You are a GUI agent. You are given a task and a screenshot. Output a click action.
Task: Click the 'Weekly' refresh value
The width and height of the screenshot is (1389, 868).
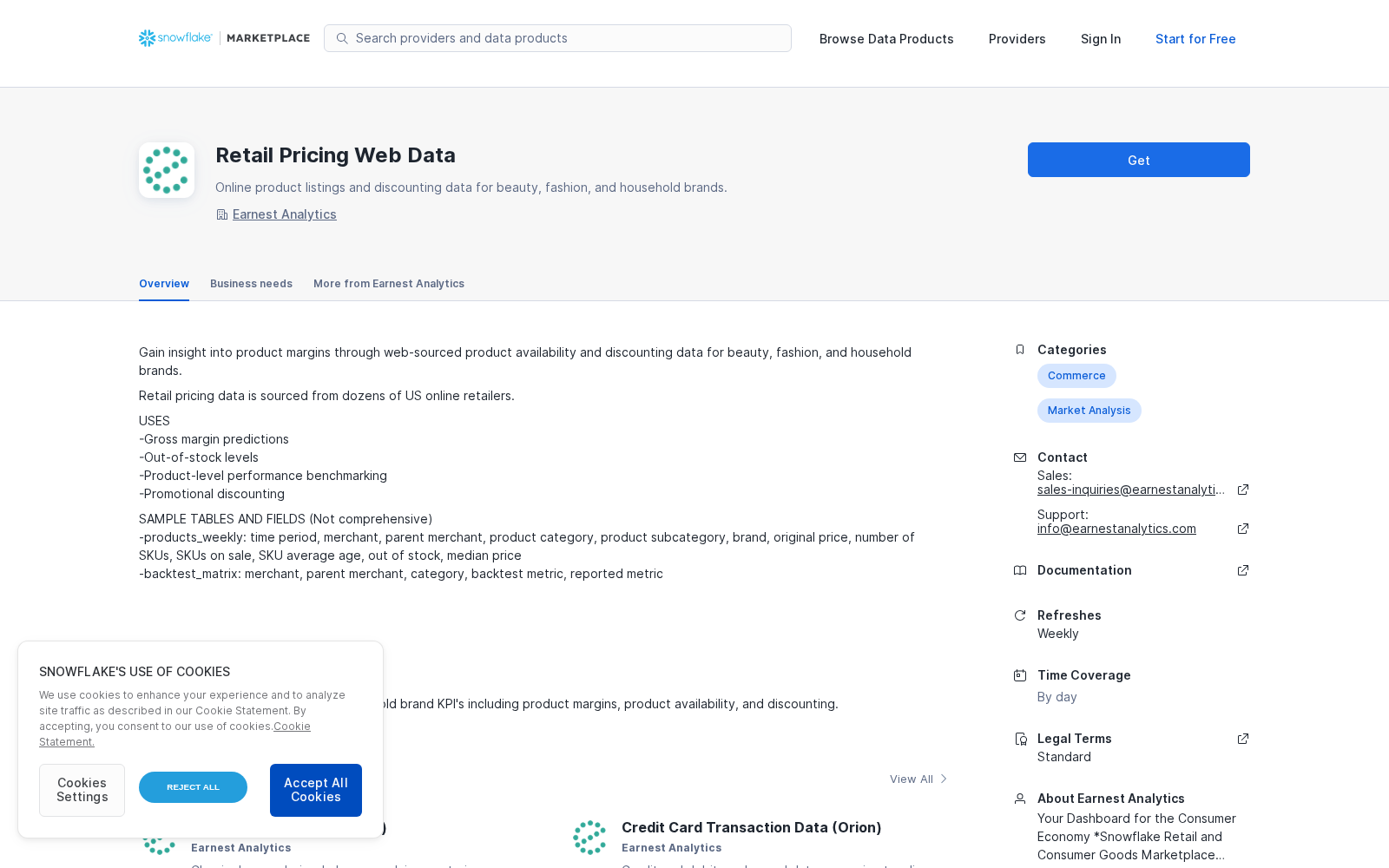(1058, 634)
